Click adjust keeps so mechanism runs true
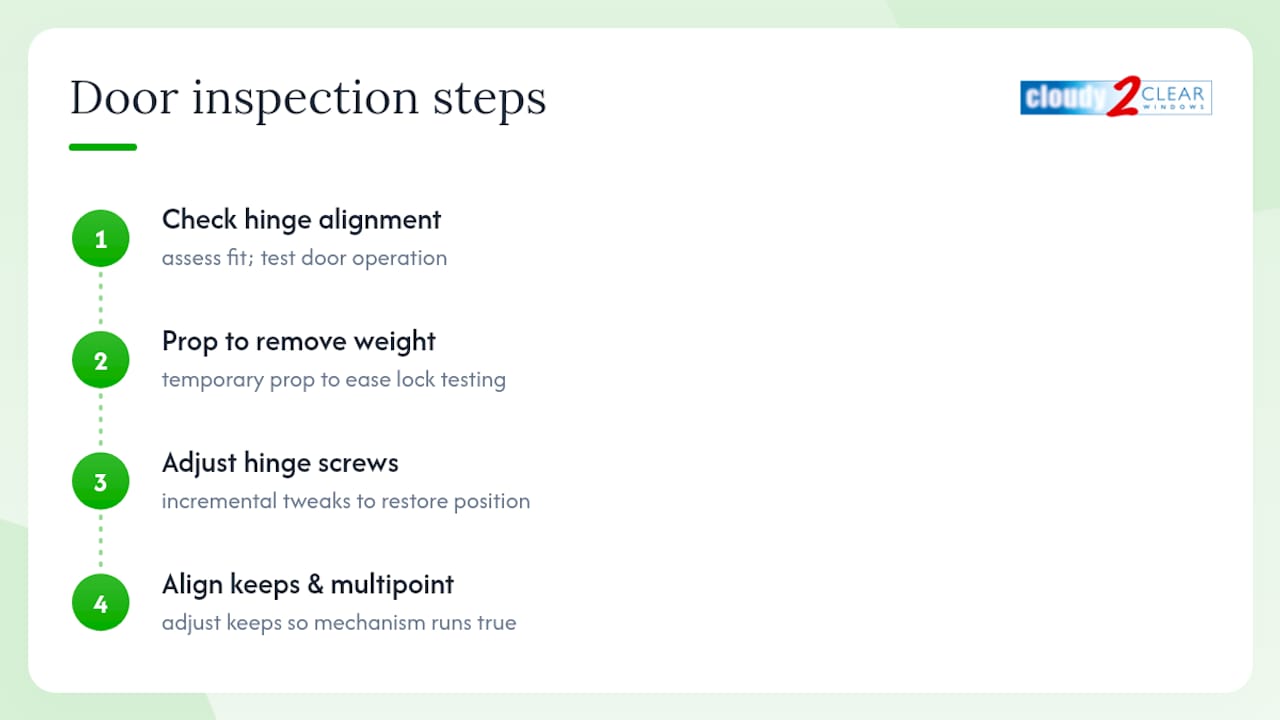Screen dimensions: 1280x720 pyautogui.click(x=339, y=623)
